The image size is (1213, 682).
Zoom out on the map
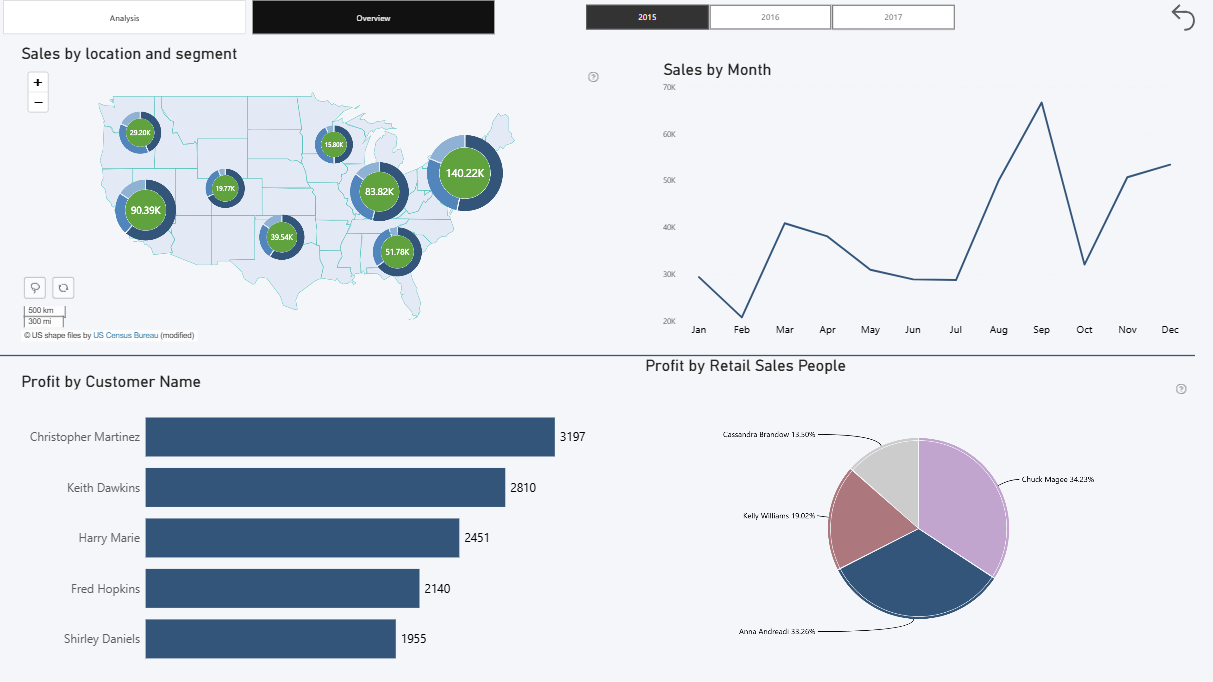(x=38, y=102)
